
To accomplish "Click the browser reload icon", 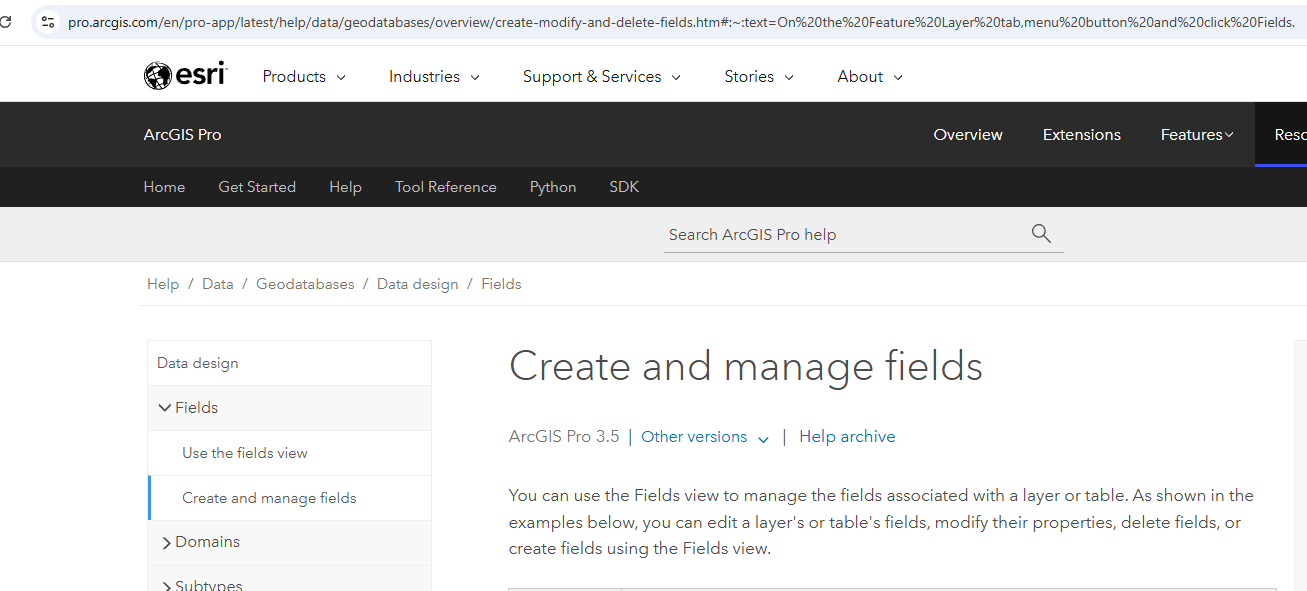I will (x=6, y=21).
